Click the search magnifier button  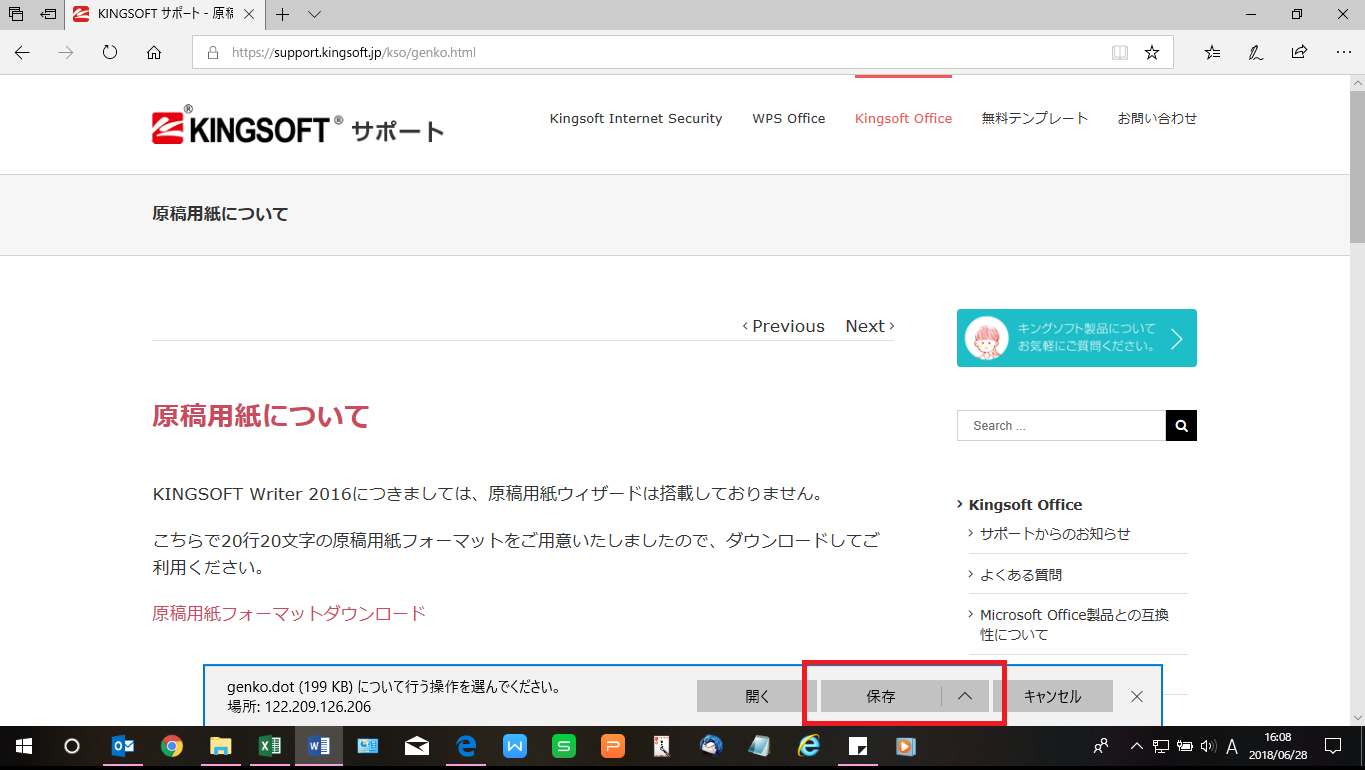pyautogui.click(x=1181, y=425)
